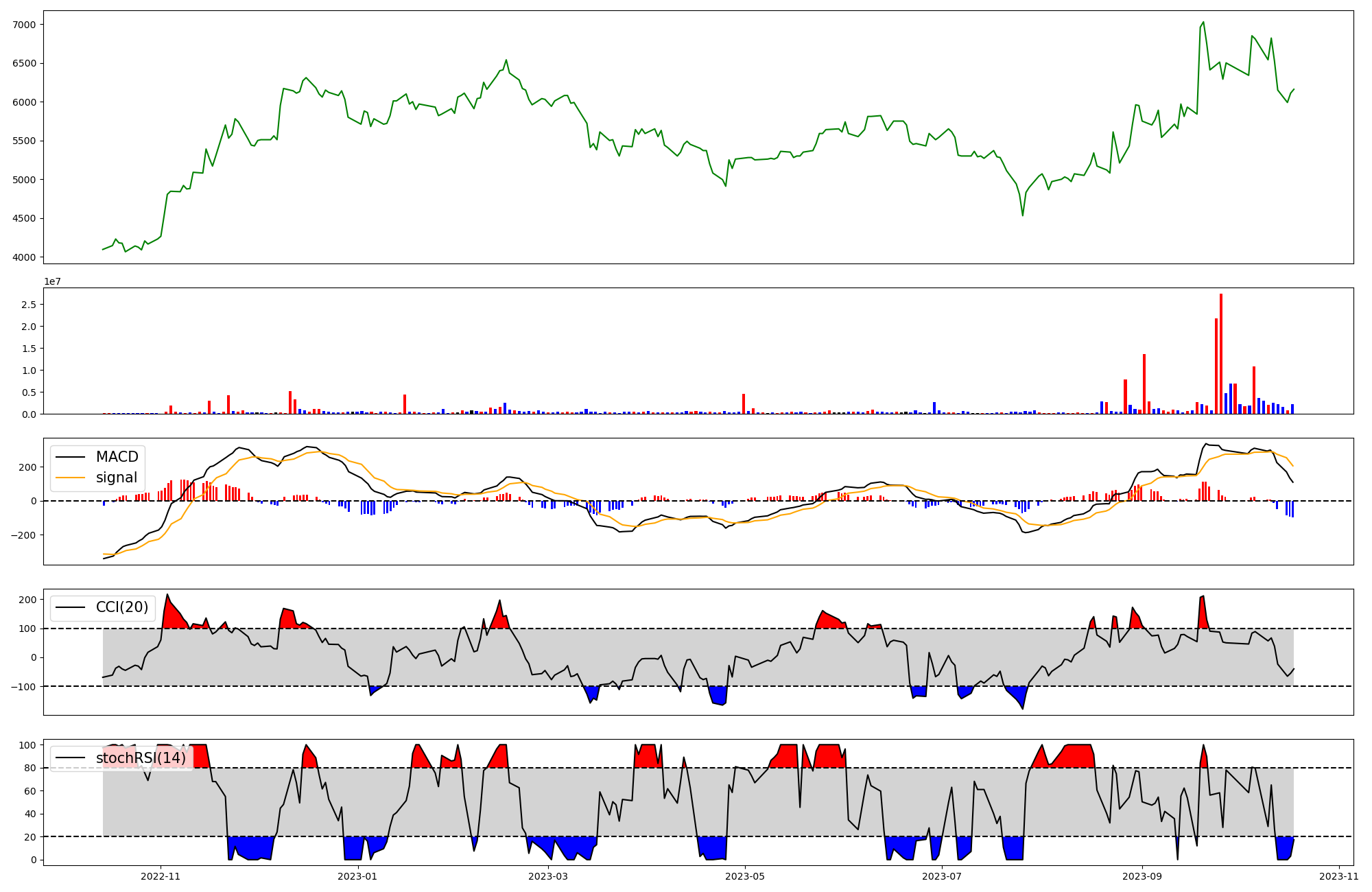Click the CCI(20) legend label
The image size is (1372, 892).
121,607
